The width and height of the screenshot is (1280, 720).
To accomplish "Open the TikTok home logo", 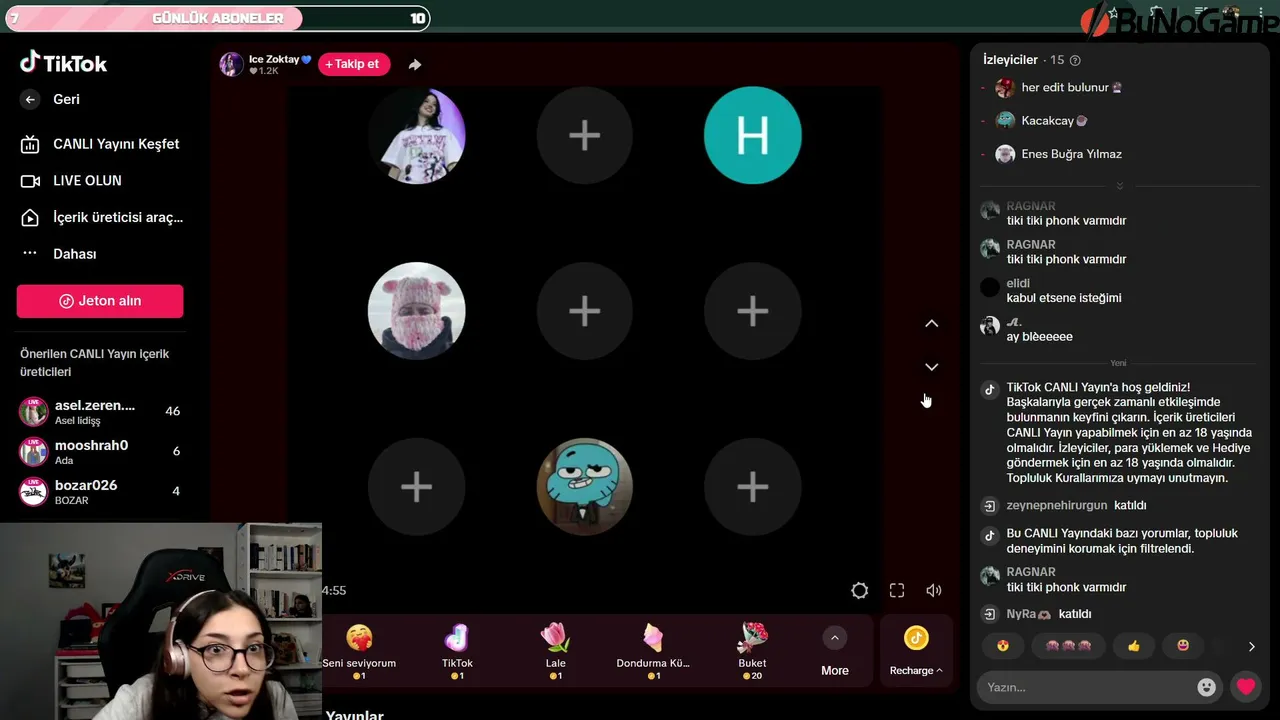I will 63,63.
